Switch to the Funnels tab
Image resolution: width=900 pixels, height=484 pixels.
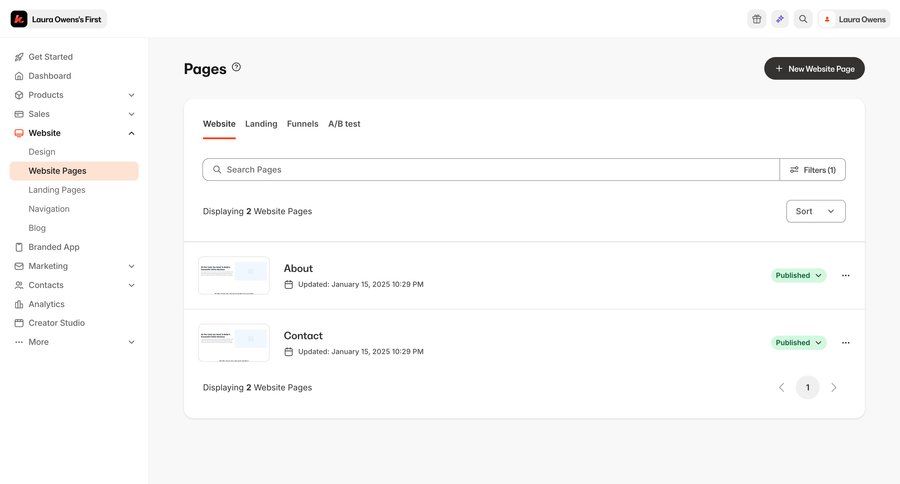tap(302, 124)
